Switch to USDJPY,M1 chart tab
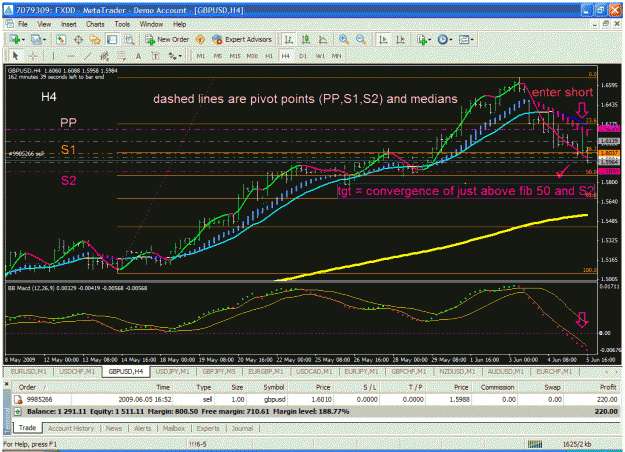The width and height of the screenshot is (625, 452). 172,371
